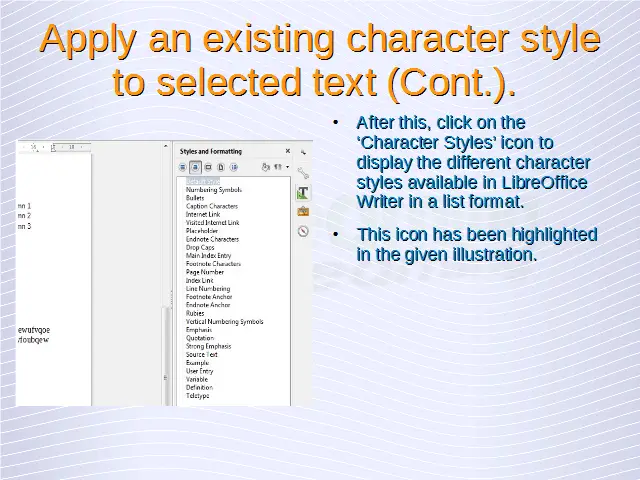
Task: Activate Fill Format Mode paint bucket
Action: click(x=265, y=167)
